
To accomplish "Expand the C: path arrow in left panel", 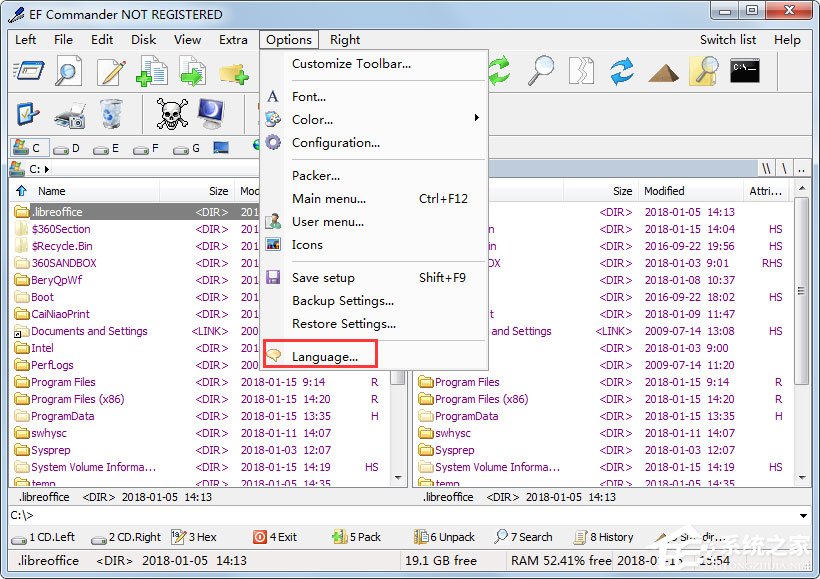I will click(47, 169).
